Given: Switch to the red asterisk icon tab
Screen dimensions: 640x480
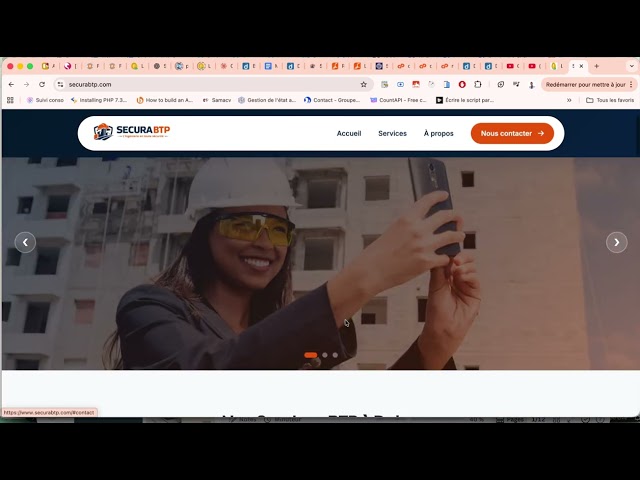Looking at the screenshot, I should (227, 66).
